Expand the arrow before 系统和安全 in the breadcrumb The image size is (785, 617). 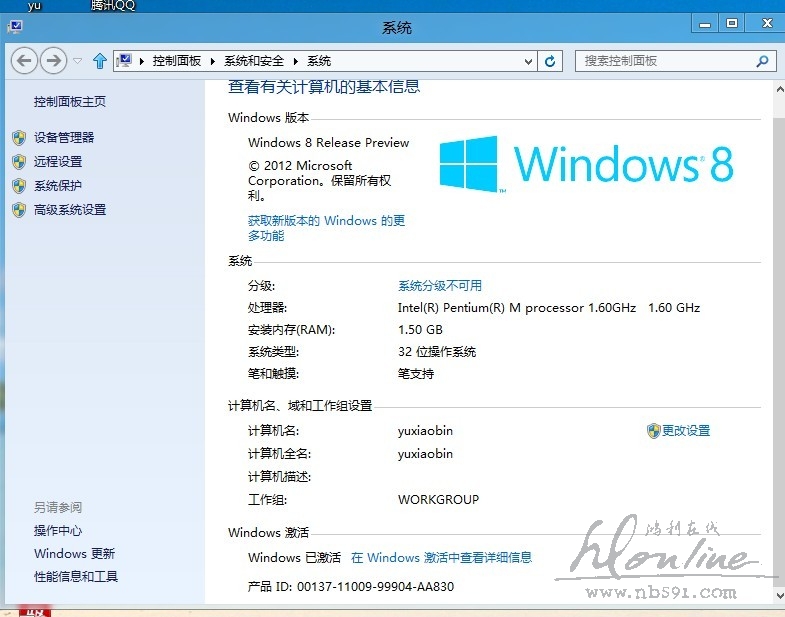point(213,61)
